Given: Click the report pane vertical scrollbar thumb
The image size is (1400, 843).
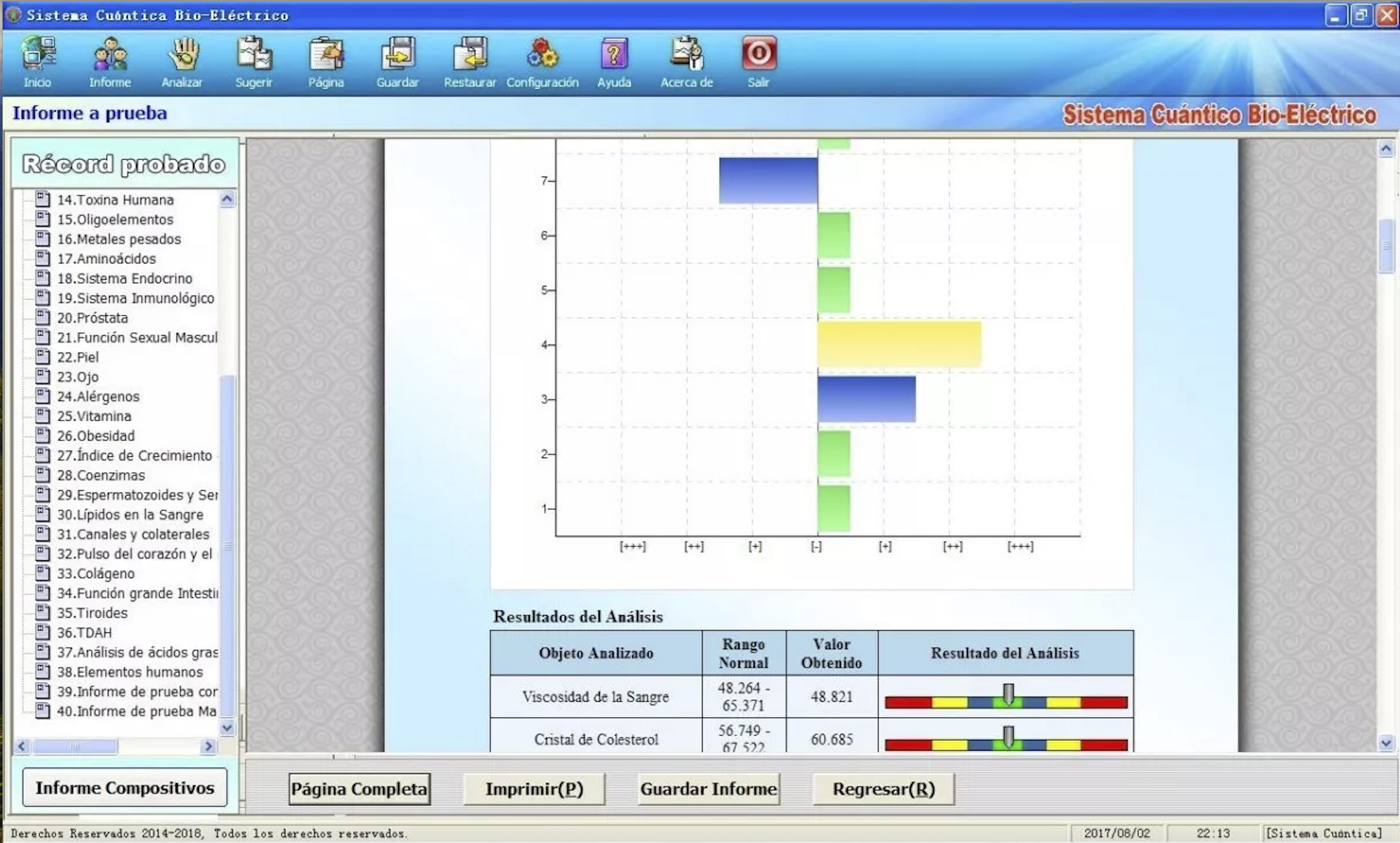Looking at the screenshot, I should coord(1386,246).
